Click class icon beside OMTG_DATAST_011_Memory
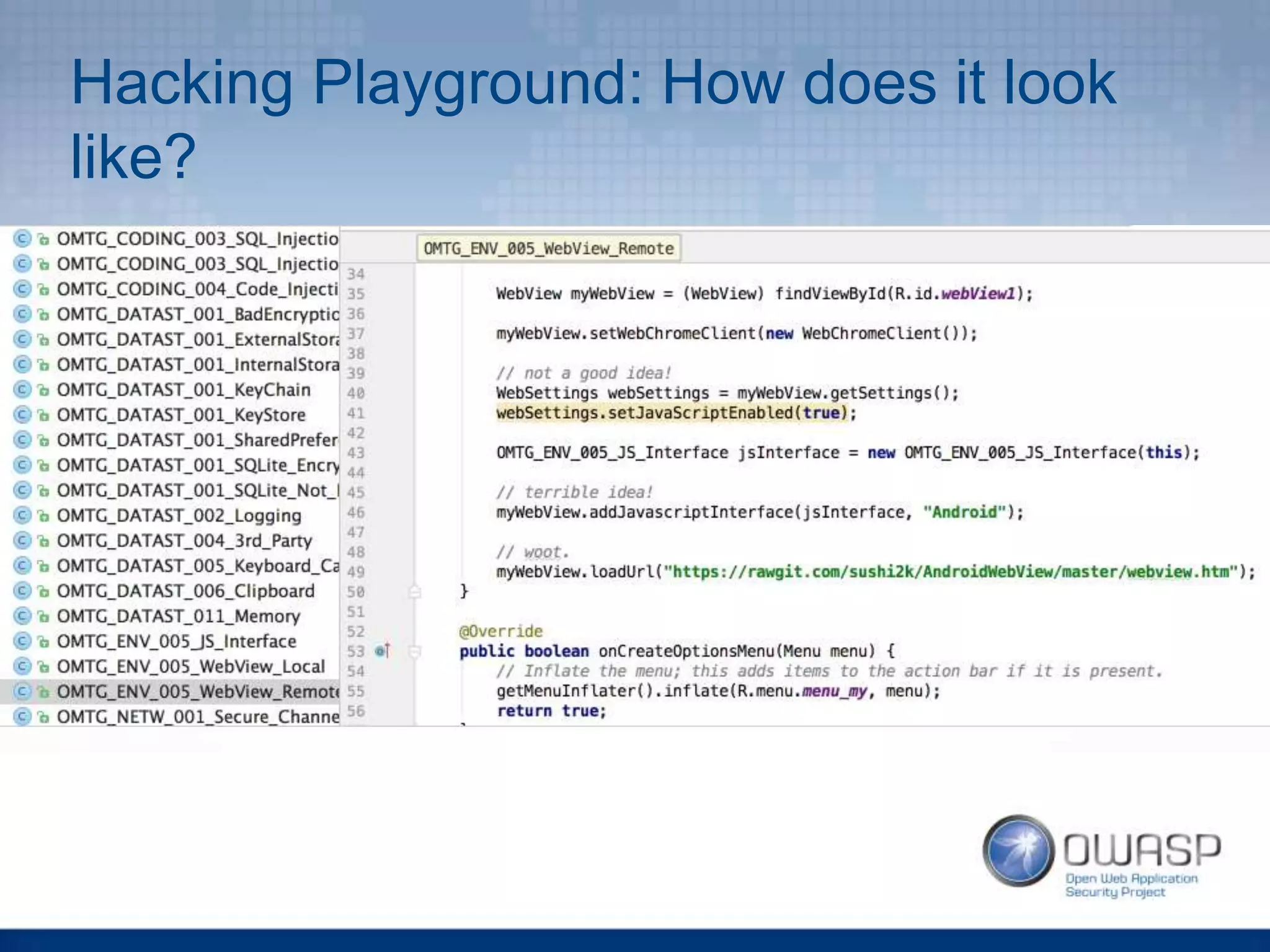Image resolution: width=1270 pixels, height=952 pixels. point(22,616)
